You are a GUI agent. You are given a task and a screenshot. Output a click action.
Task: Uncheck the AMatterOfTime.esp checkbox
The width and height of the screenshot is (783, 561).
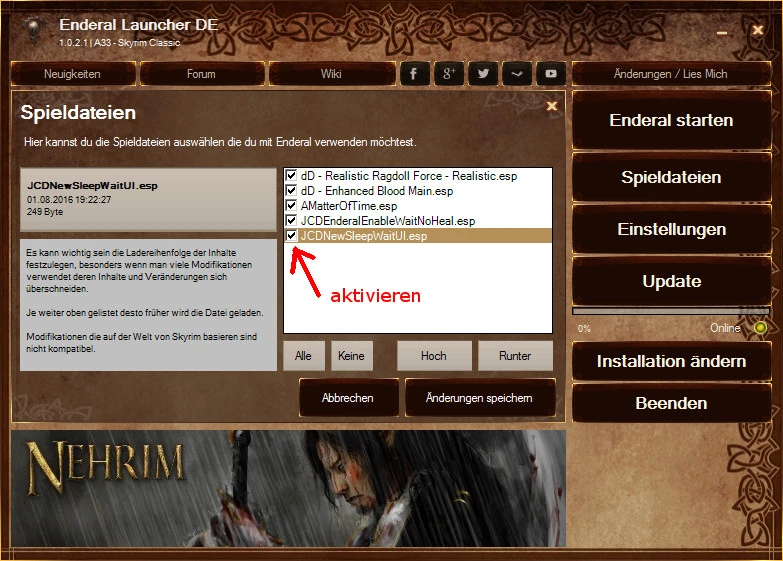coord(291,205)
